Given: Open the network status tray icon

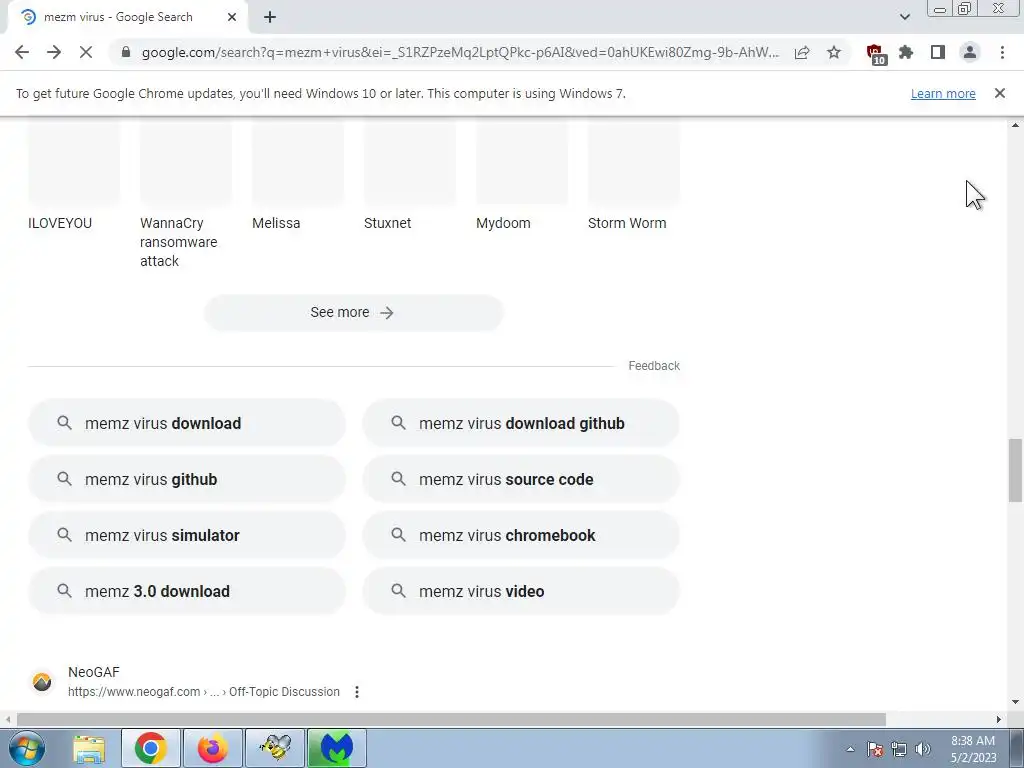Looking at the screenshot, I should (x=899, y=749).
